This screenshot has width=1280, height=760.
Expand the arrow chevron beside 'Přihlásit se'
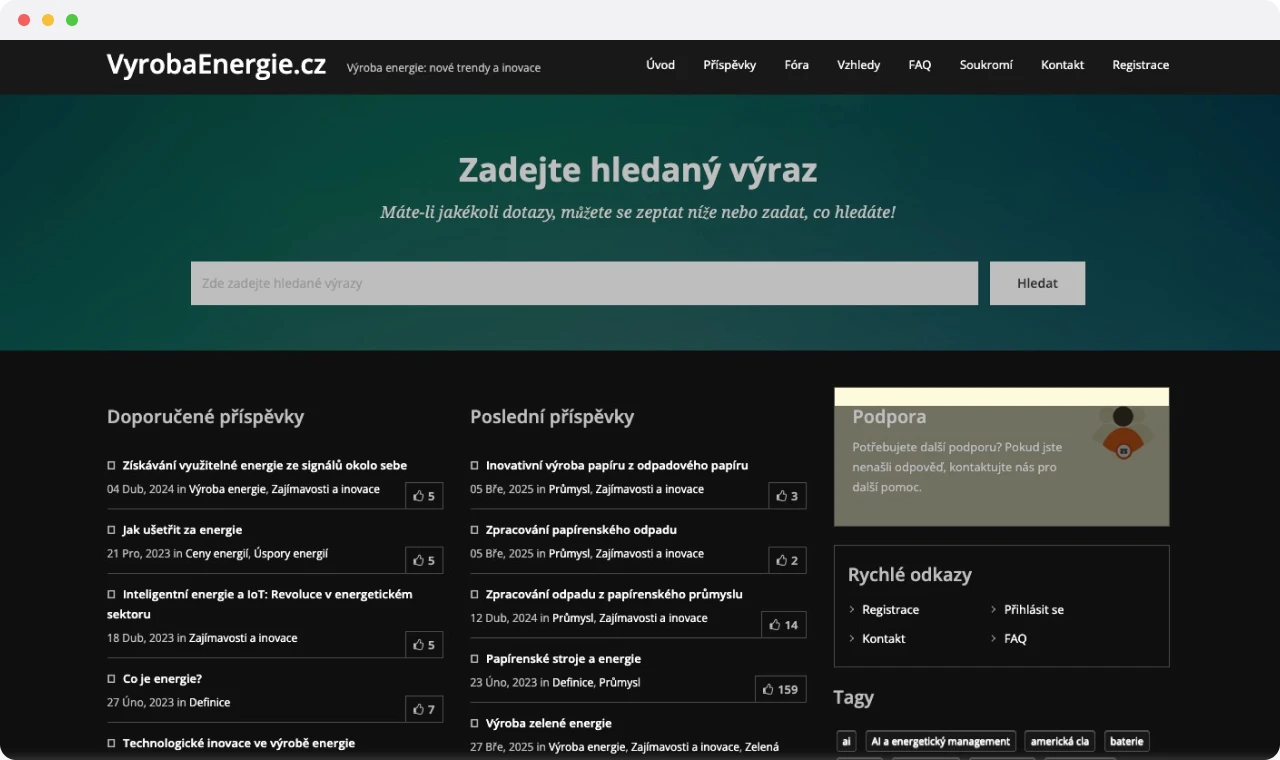pyautogui.click(x=994, y=609)
